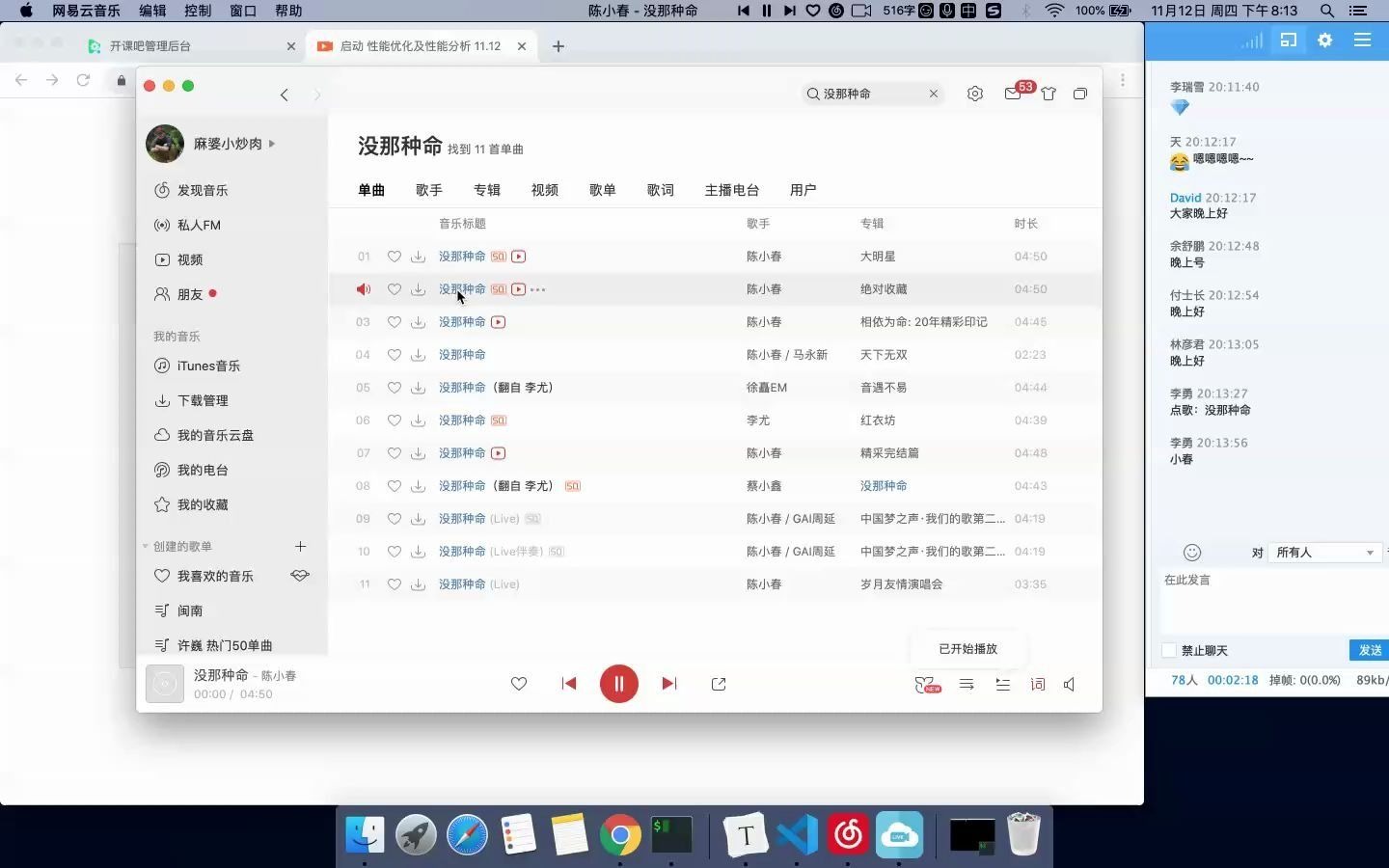Expand user menu next to 麻婆小炒肉
1389x868 pixels.
[272, 144]
